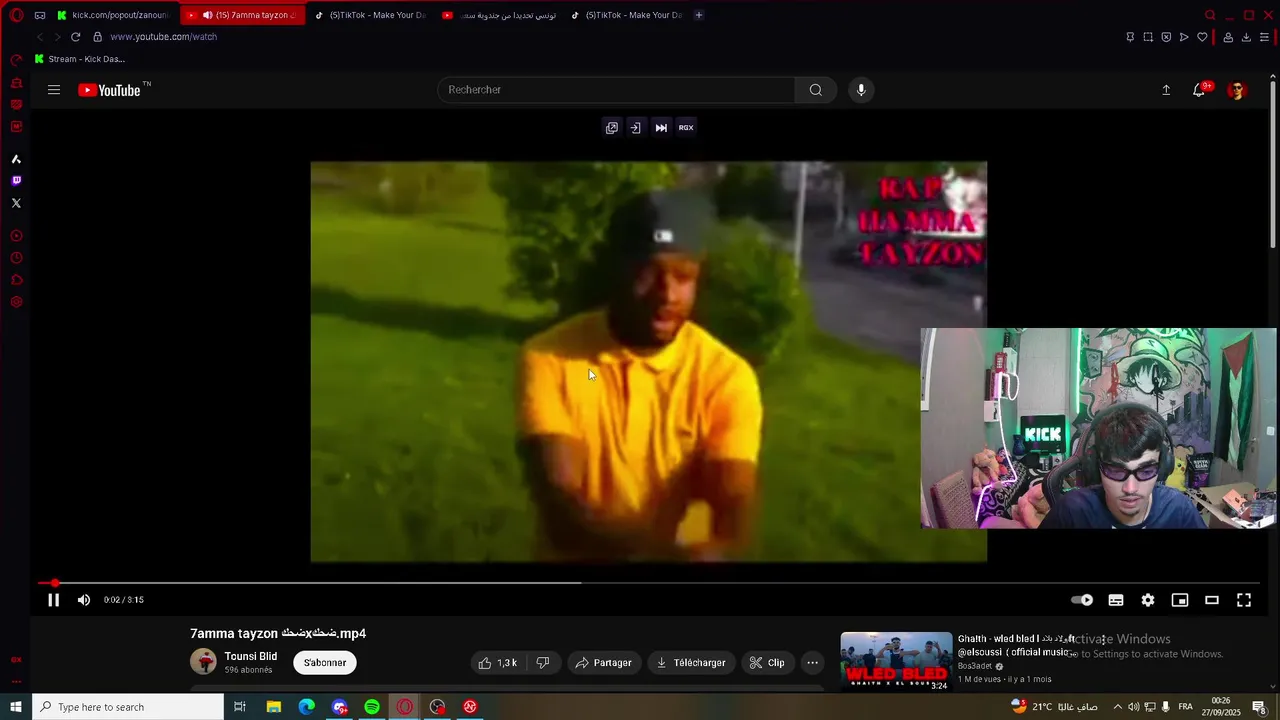This screenshot has width=1280, height=720.
Task: Click the heart bookmark icon in address bar
Action: click(x=1202, y=37)
